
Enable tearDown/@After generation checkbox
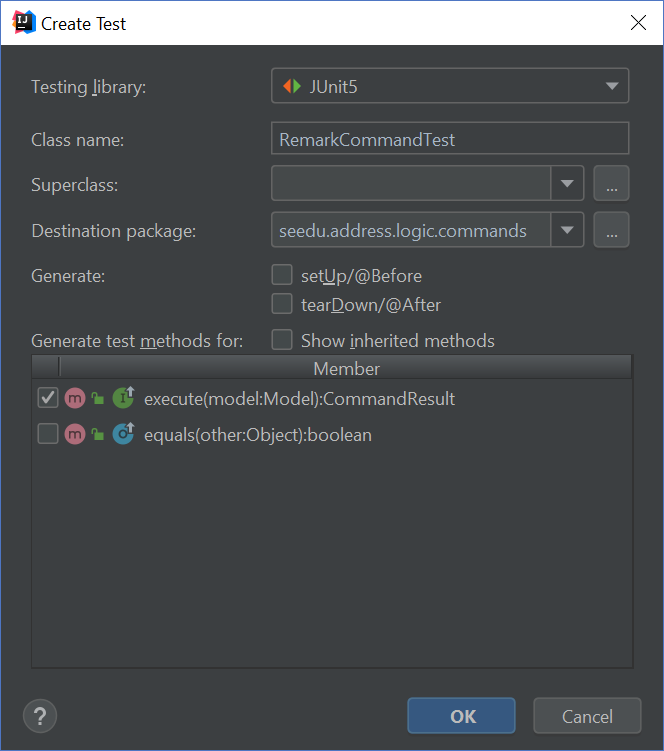pos(282,304)
